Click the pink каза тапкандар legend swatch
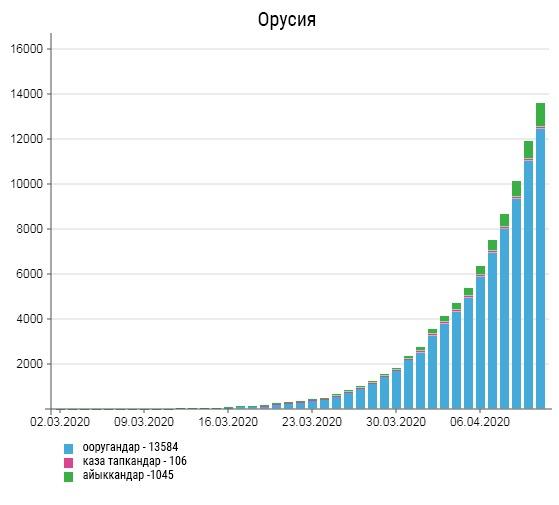The image size is (559, 505). [x=68, y=463]
